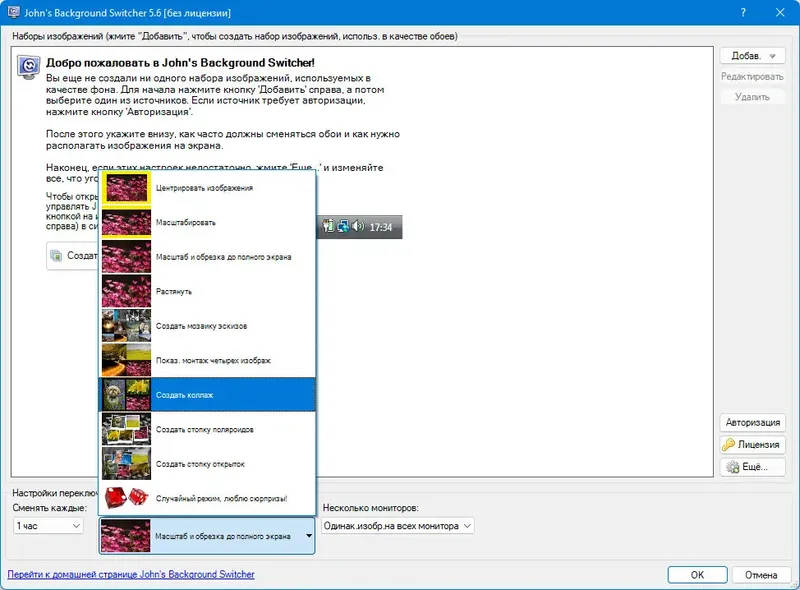Click the thumbnail mosaic mode icon
Image resolution: width=800 pixels, height=590 pixels.
(x=125, y=323)
